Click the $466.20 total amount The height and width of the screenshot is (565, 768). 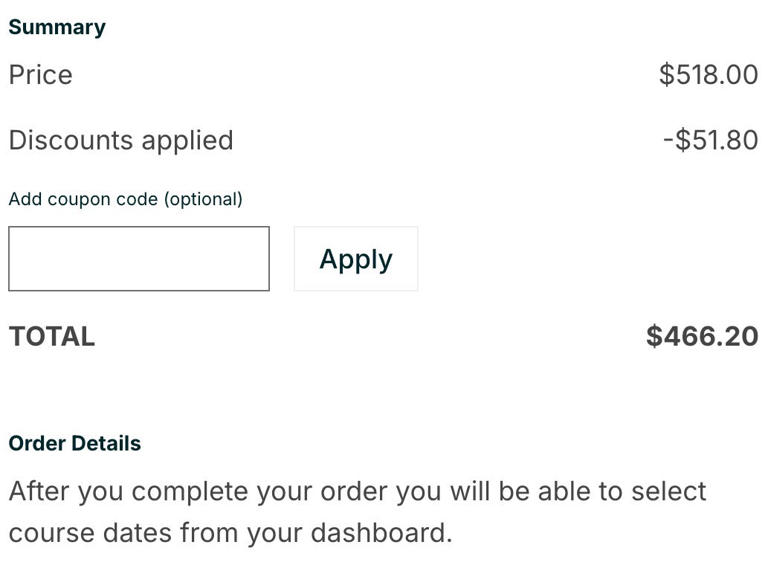click(702, 336)
